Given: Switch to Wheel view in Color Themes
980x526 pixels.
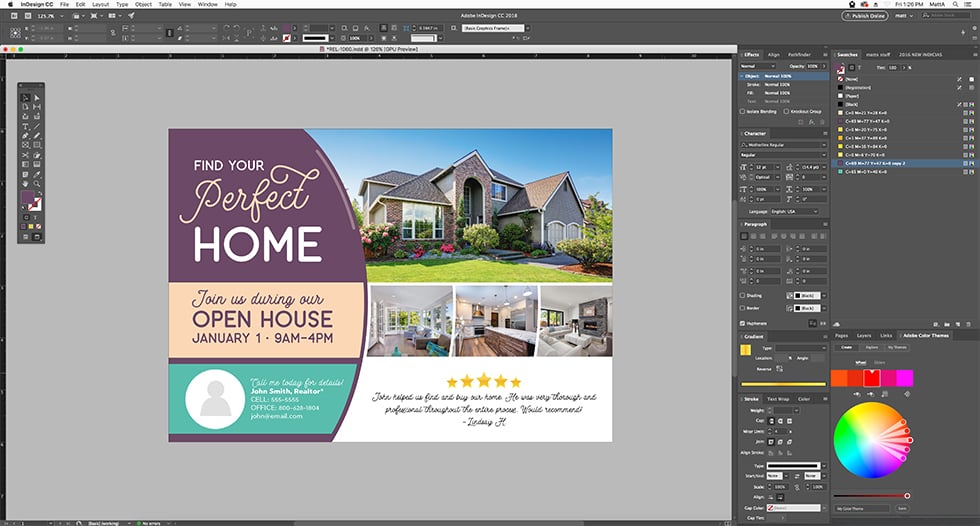Looking at the screenshot, I should 861,362.
